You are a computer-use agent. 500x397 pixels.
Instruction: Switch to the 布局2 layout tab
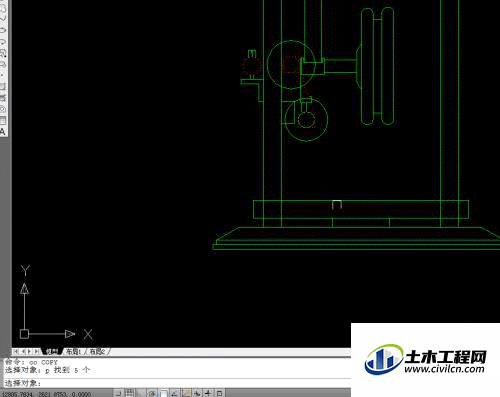point(97,351)
